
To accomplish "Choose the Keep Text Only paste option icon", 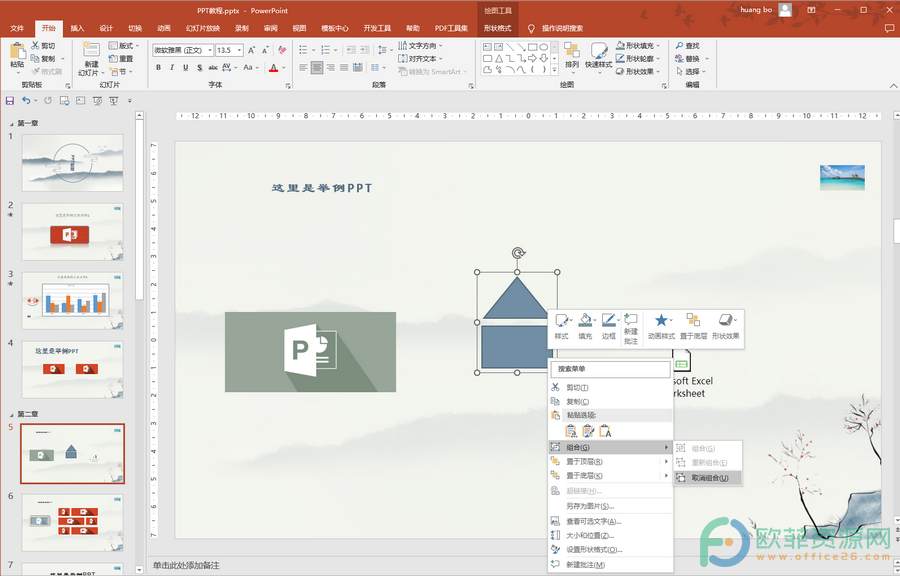I will 605,431.
